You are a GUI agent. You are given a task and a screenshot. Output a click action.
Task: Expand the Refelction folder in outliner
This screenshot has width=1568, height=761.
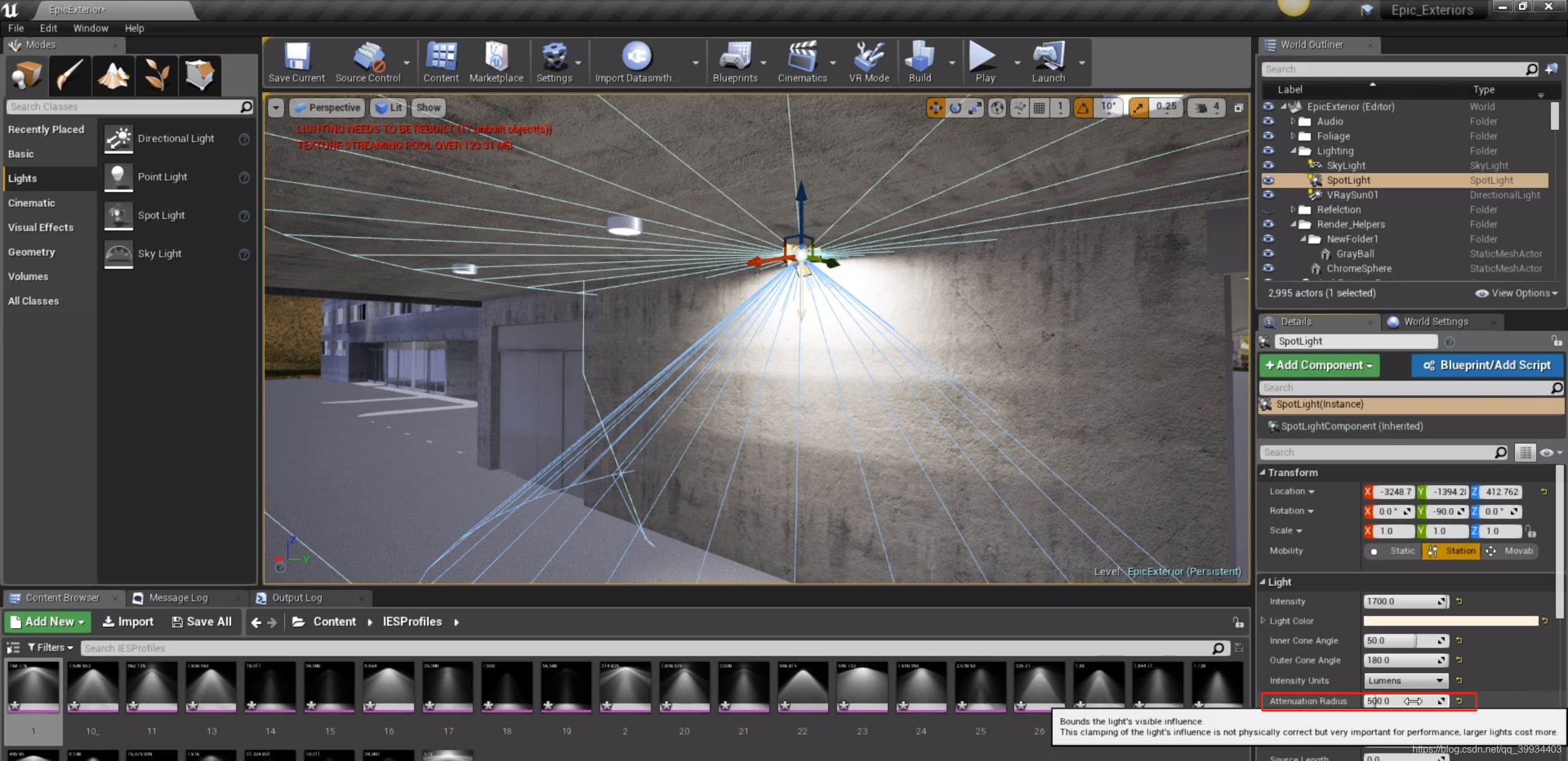[1292, 210]
